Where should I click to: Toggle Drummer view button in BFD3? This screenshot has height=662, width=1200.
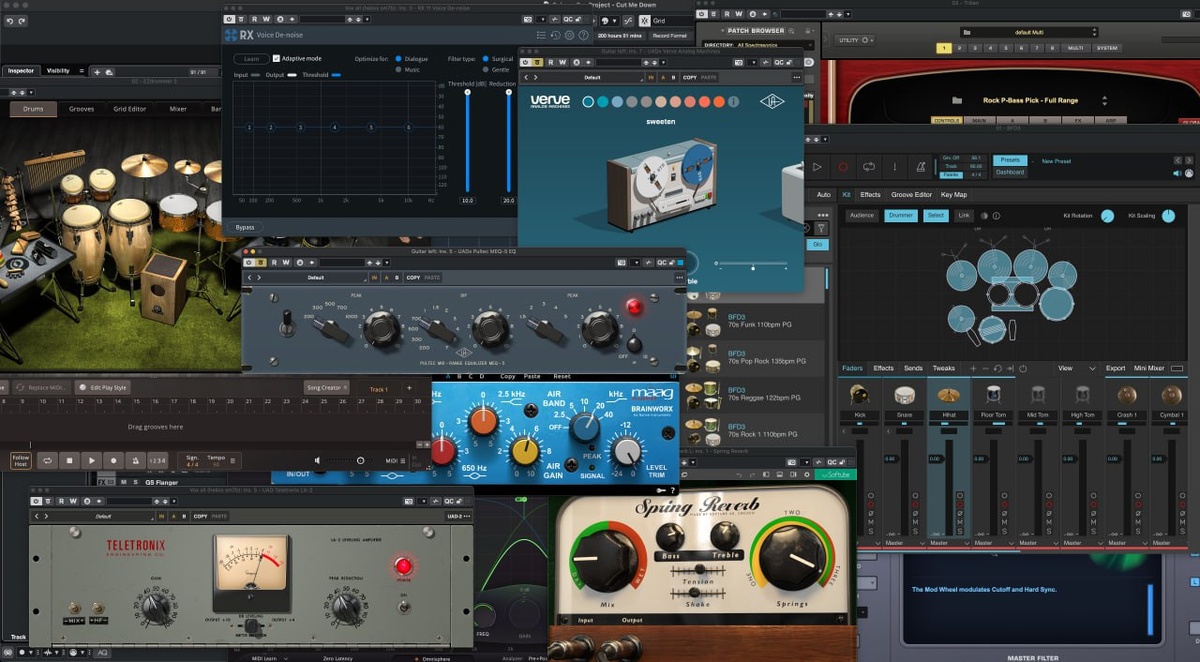900,215
